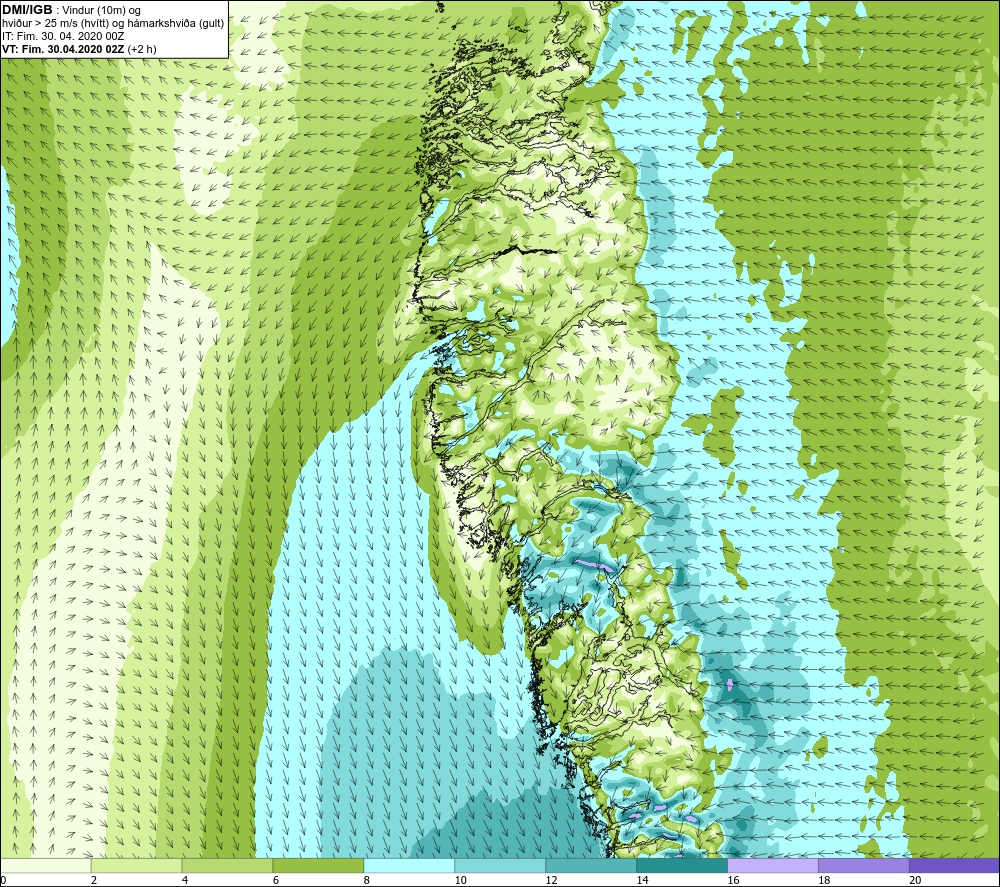The width and height of the screenshot is (1000, 887).
Task: Click the 2-4 m/s light green swatch
Action: point(136,865)
